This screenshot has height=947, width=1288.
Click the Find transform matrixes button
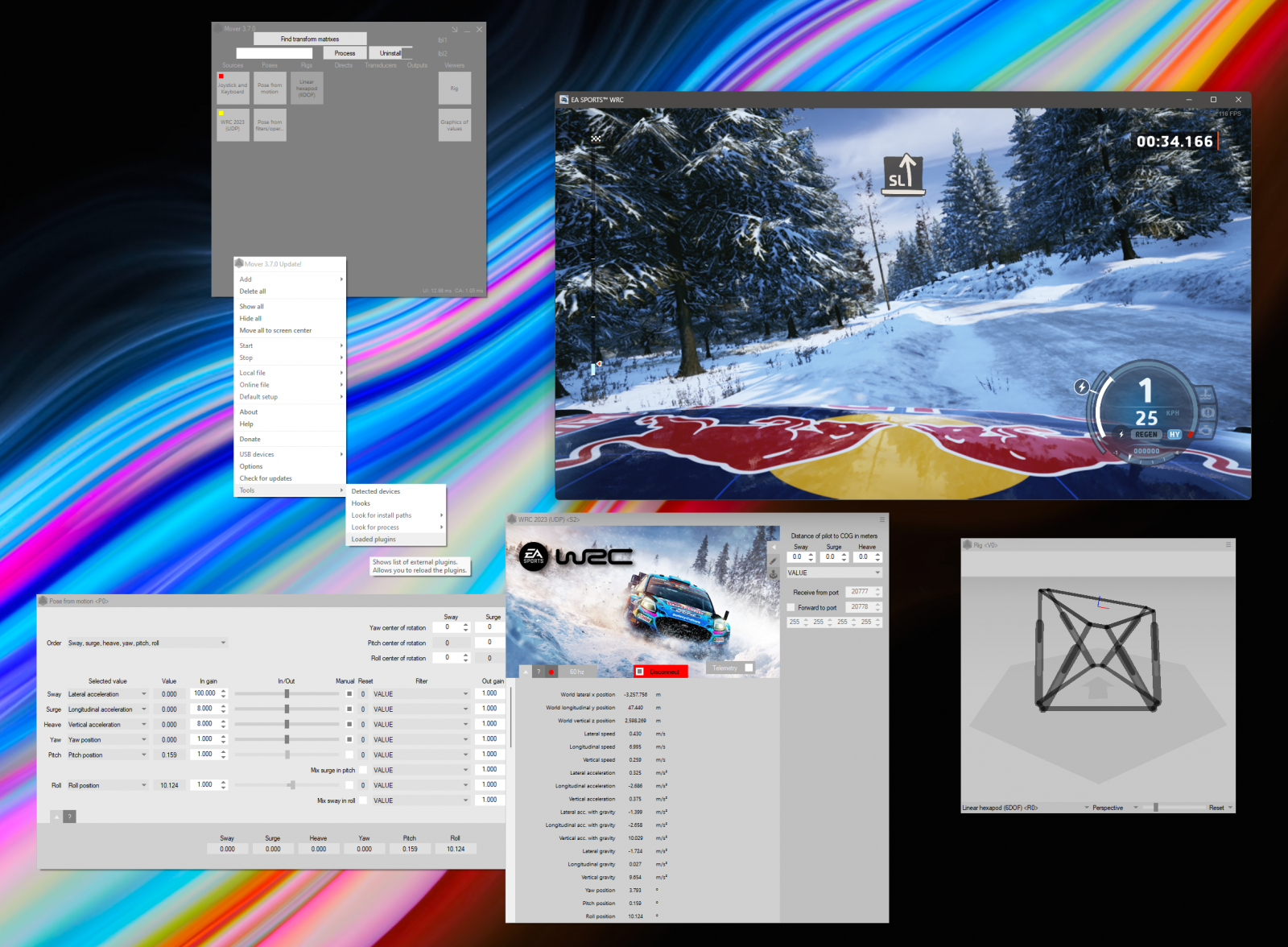pos(310,39)
